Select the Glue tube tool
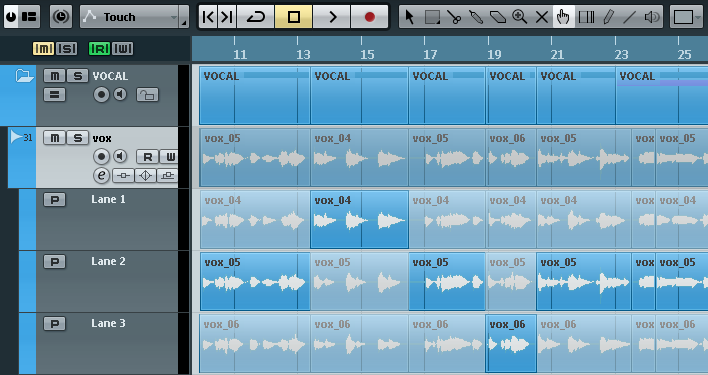The width and height of the screenshot is (708, 375). click(x=476, y=17)
